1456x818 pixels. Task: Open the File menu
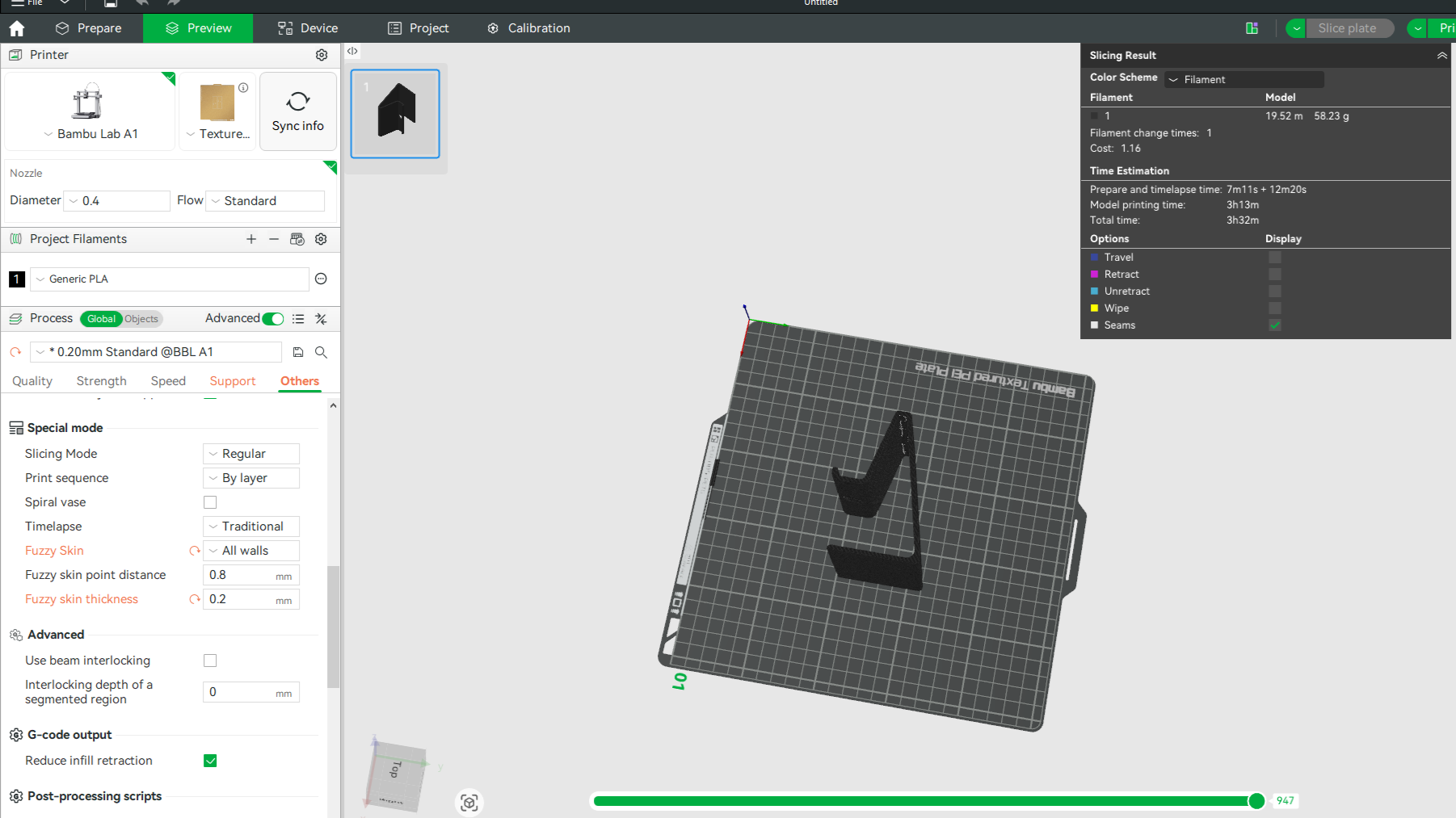point(27,3)
